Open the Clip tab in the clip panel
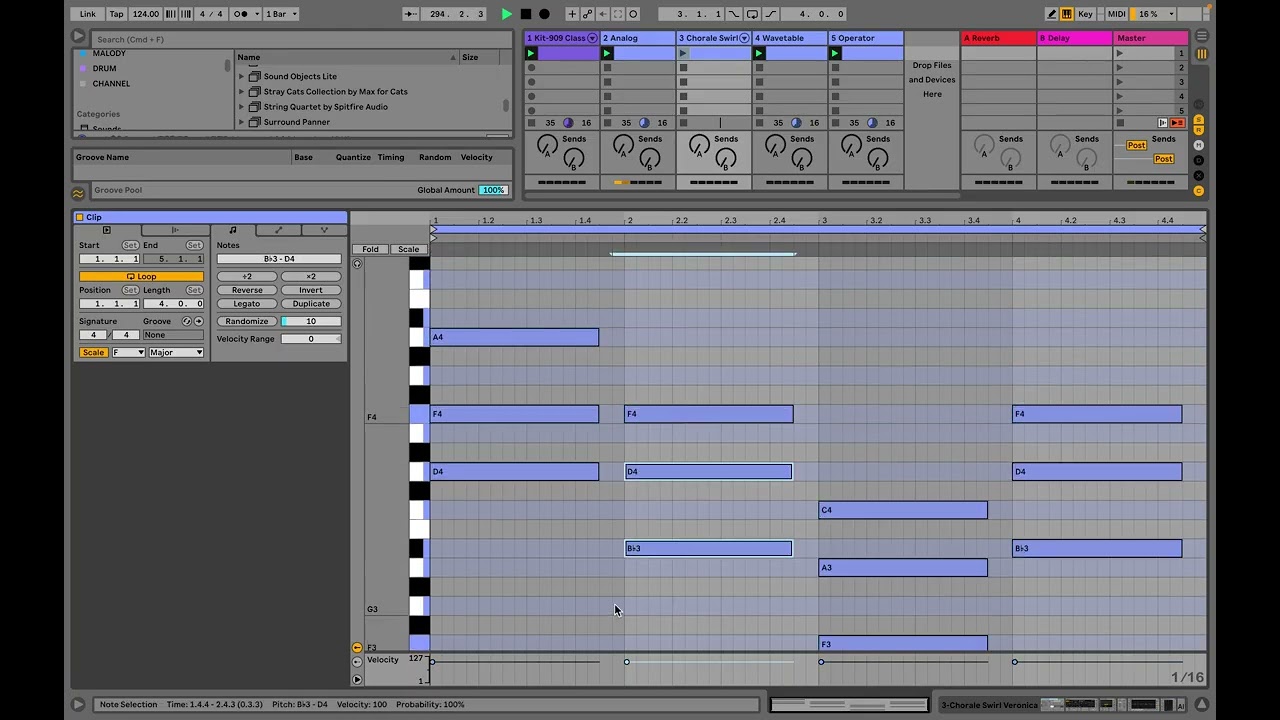This screenshot has height=720, width=1280. point(107,230)
